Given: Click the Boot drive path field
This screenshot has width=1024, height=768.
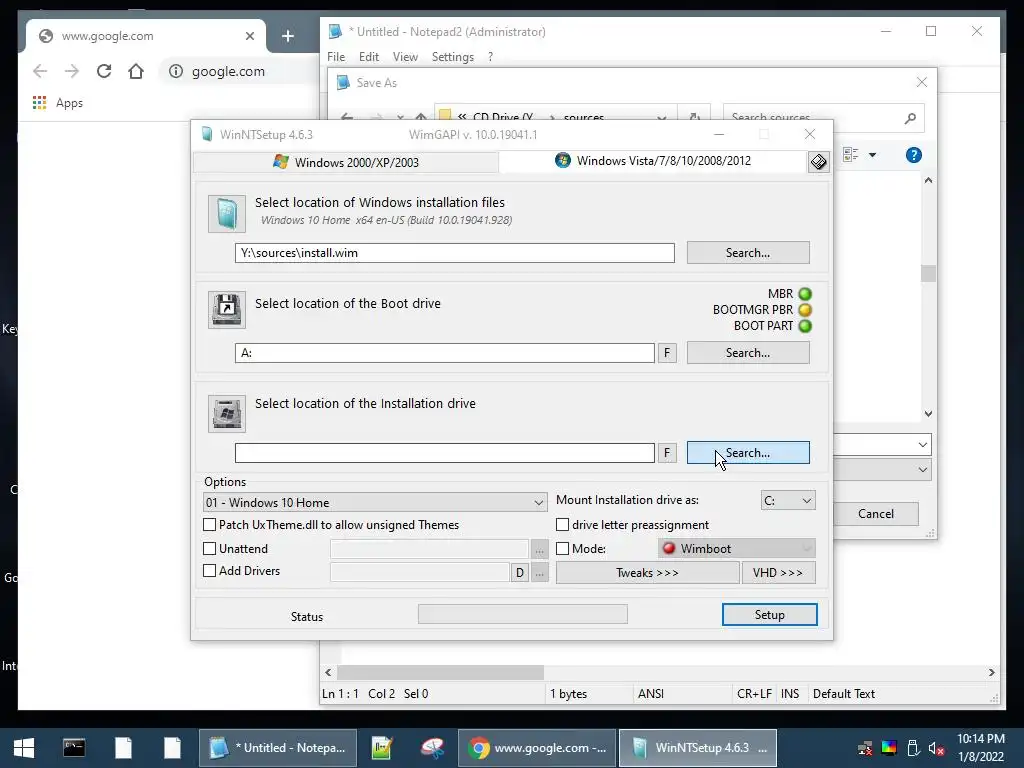Looking at the screenshot, I should pyautogui.click(x=445, y=353).
